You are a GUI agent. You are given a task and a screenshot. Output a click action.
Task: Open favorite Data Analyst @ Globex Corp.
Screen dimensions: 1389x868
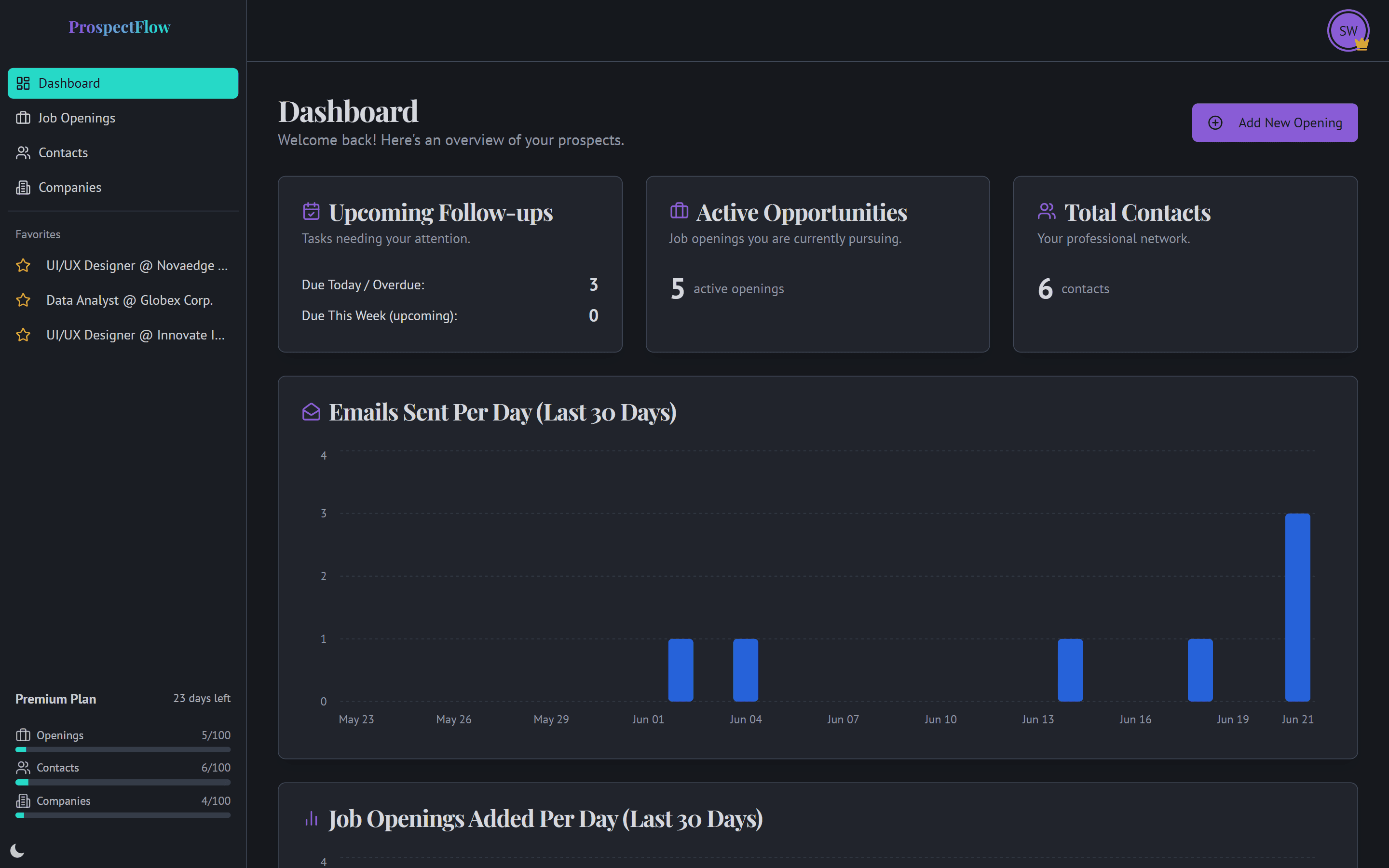coord(123,299)
